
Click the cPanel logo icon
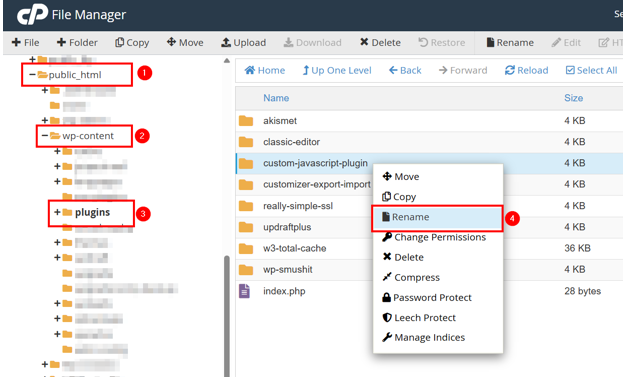32,15
